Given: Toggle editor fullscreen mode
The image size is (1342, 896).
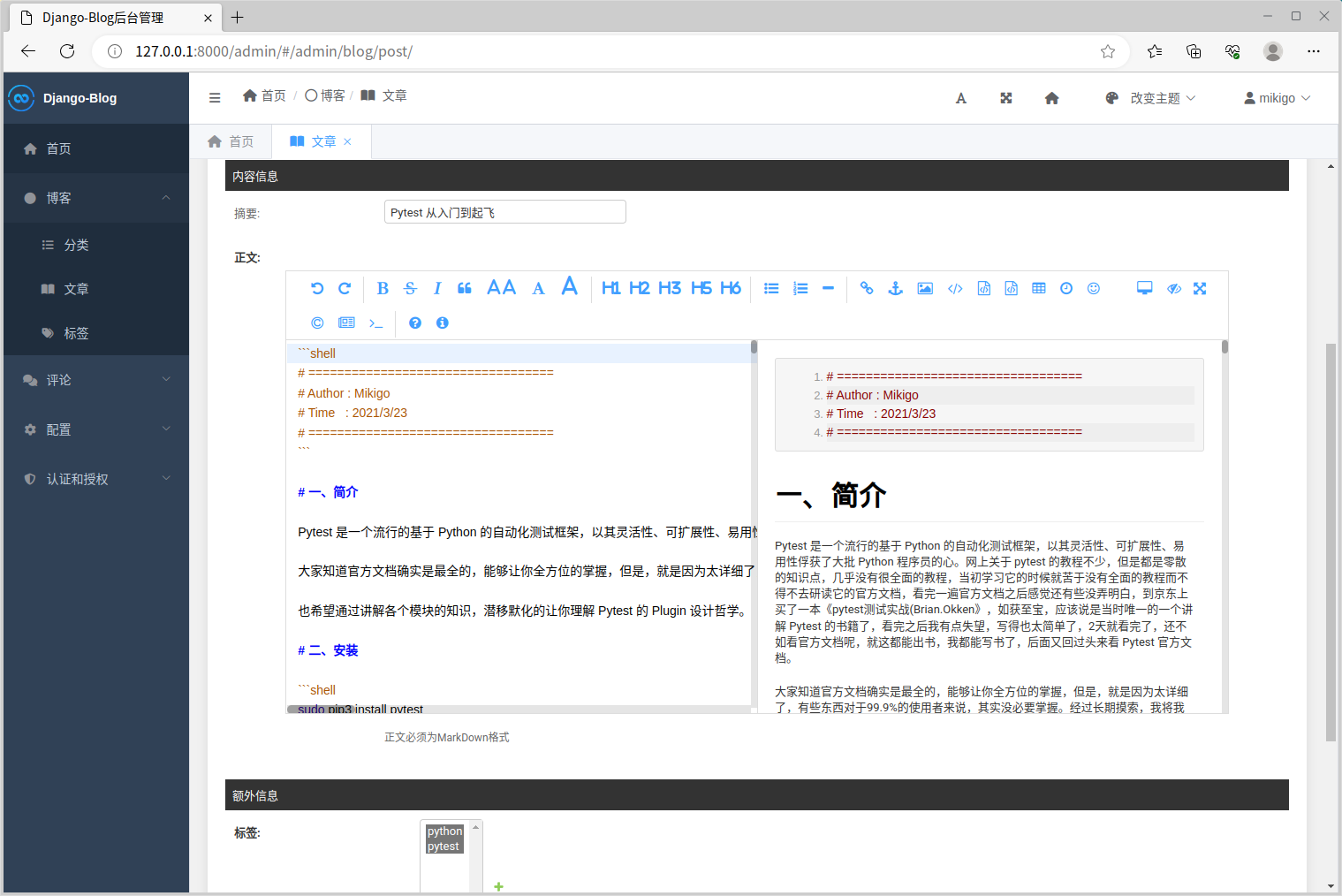Looking at the screenshot, I should [1200, 288].
